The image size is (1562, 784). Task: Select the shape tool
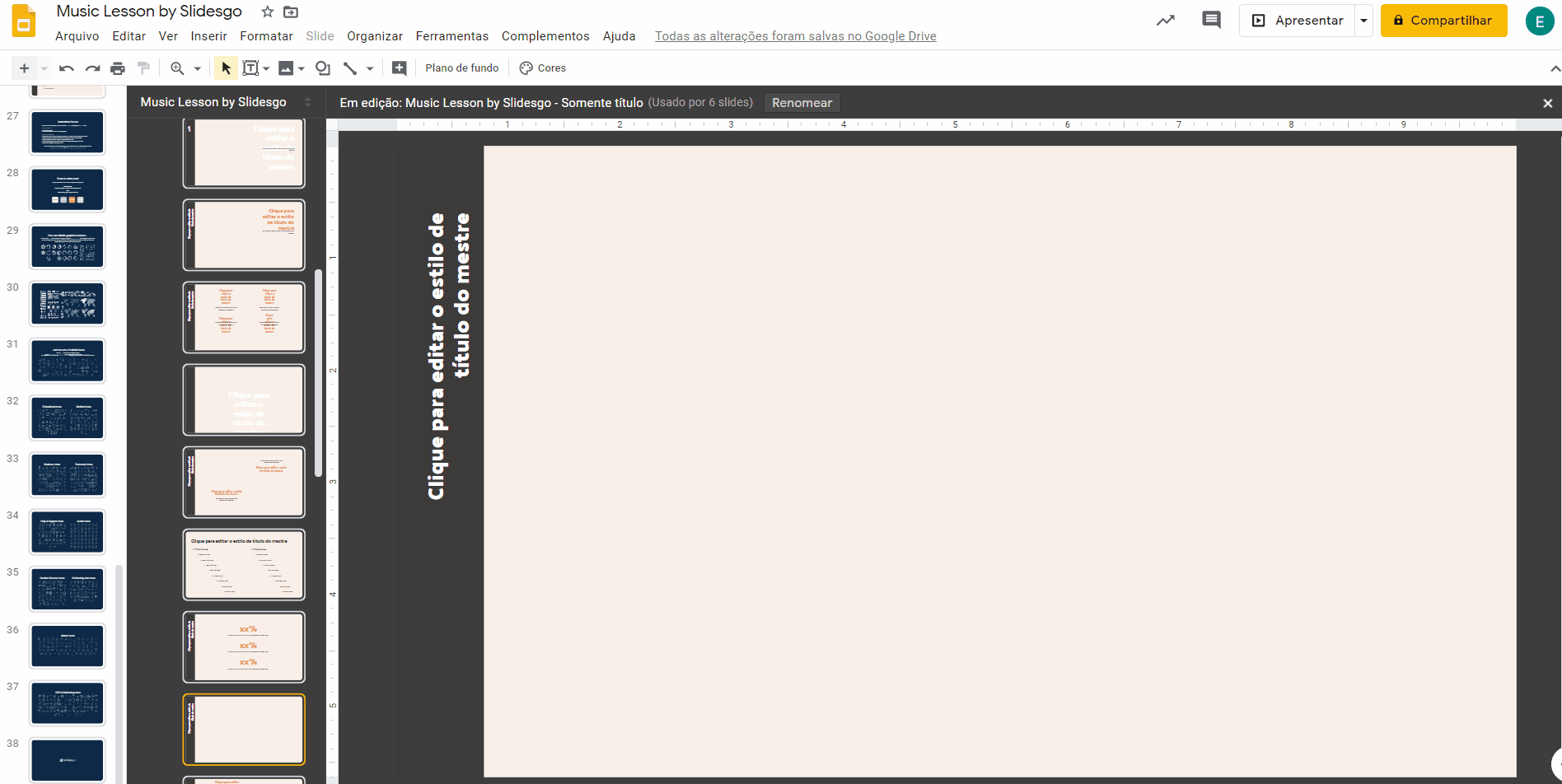(323, 68)
